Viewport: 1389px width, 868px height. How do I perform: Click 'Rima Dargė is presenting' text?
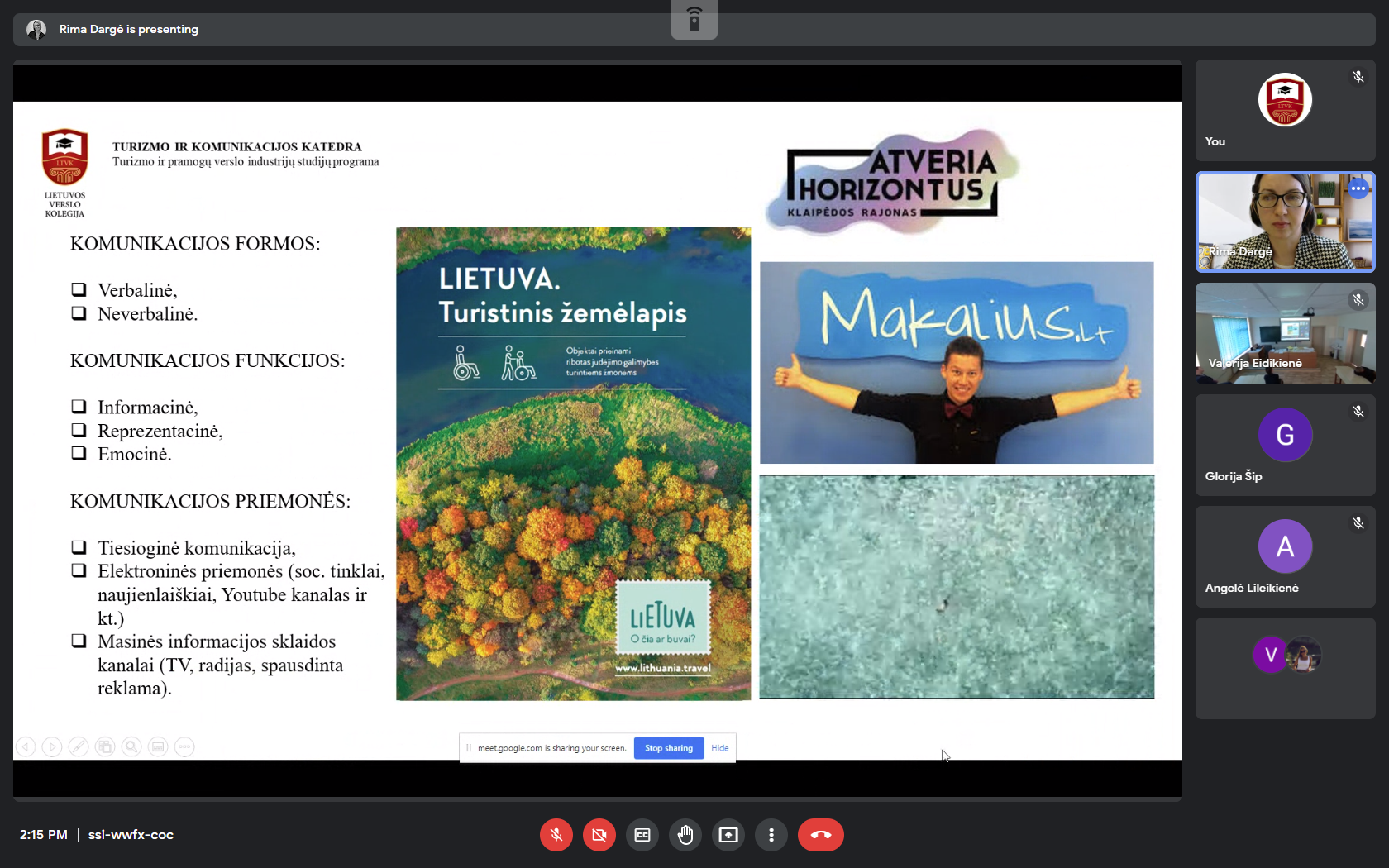129,30
